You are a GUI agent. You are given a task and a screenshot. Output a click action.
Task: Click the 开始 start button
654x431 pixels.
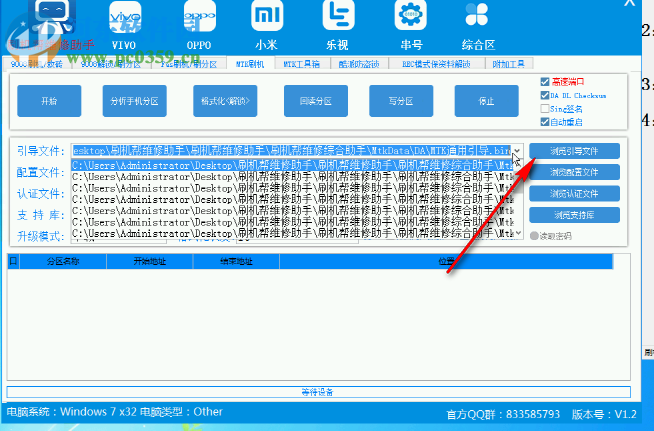(x=49, y=101)
